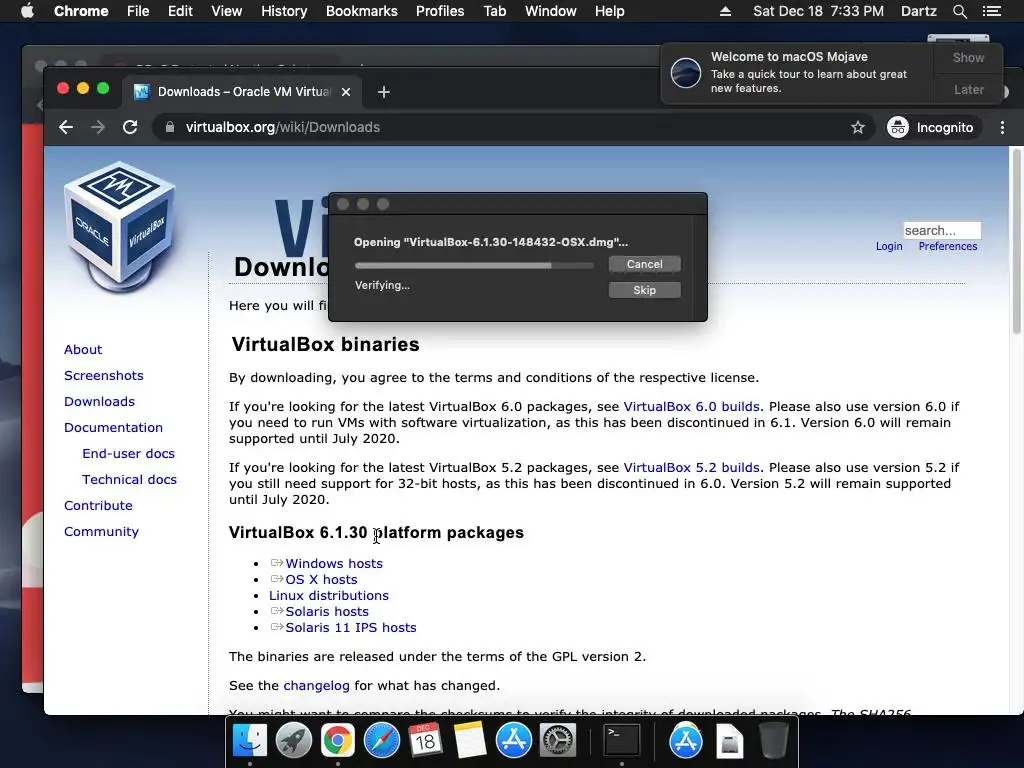The width and height of the screenshot is (1024, 768).
Task: Open the File menu
Action: (x=138, y=11)
